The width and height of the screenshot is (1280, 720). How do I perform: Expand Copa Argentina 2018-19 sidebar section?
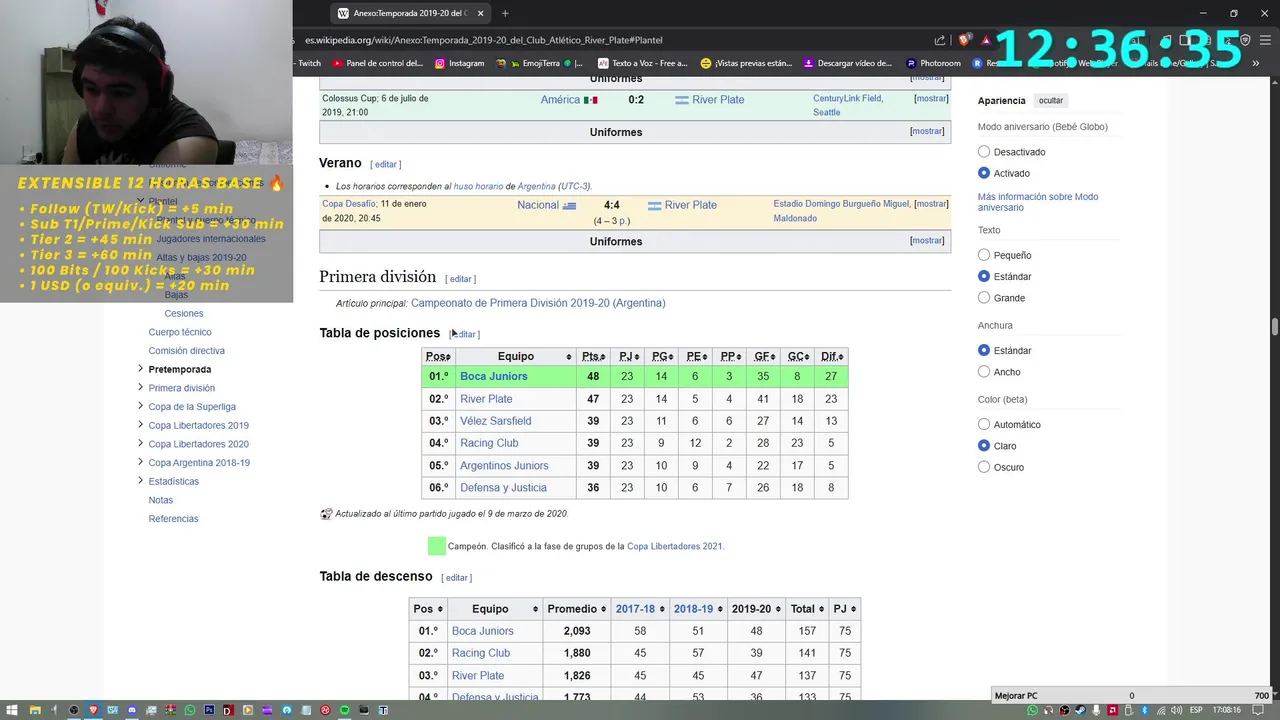tap(140, 462)
